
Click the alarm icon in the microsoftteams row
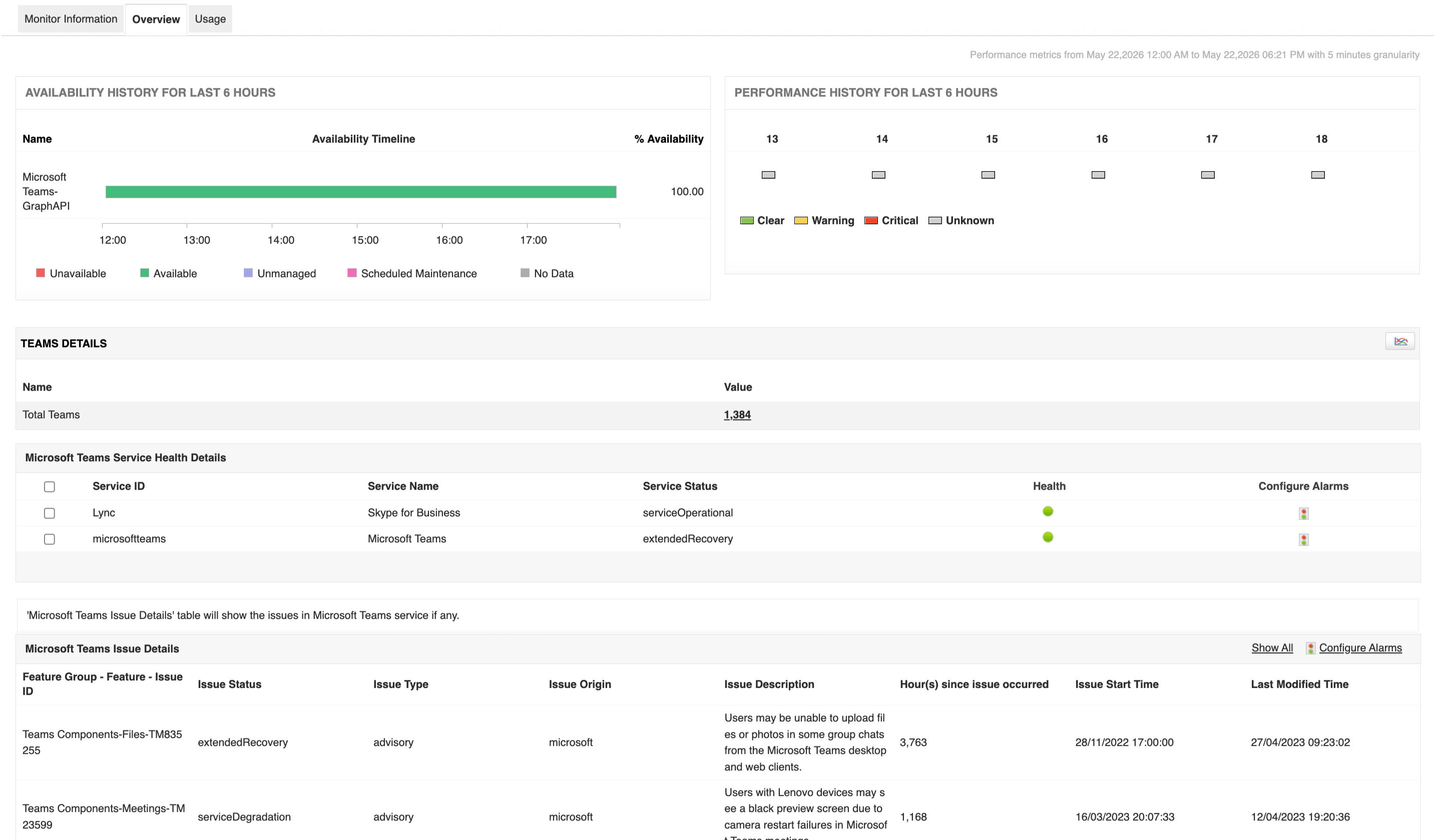(x=1303, y=539)
